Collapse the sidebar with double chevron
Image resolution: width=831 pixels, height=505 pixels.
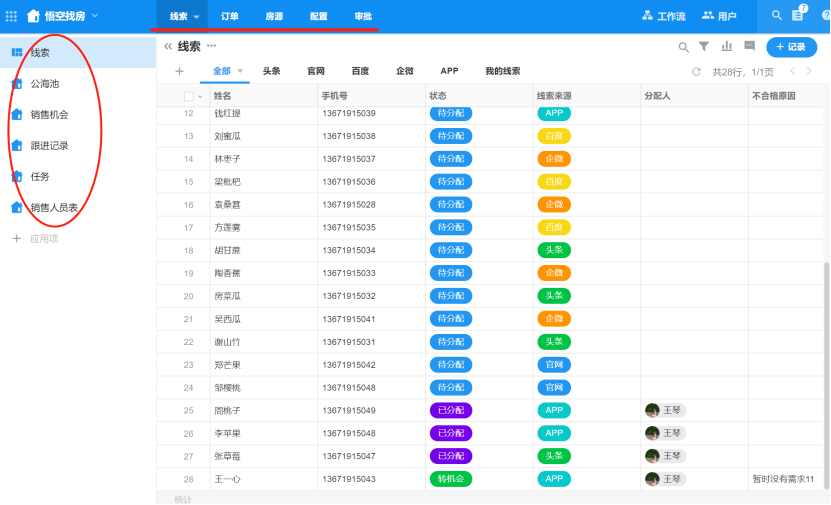(x=167, y=47)
